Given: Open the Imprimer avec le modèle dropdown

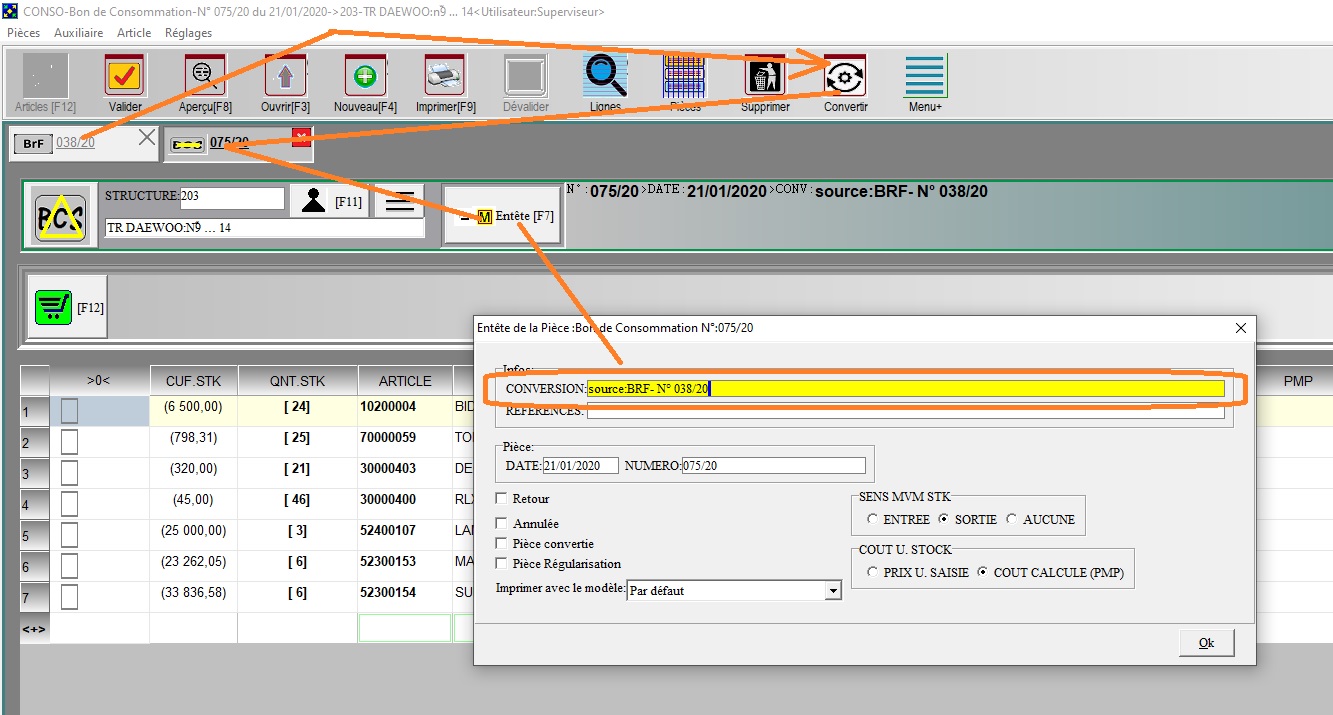Looking at the screenshot, I should 833,591.
